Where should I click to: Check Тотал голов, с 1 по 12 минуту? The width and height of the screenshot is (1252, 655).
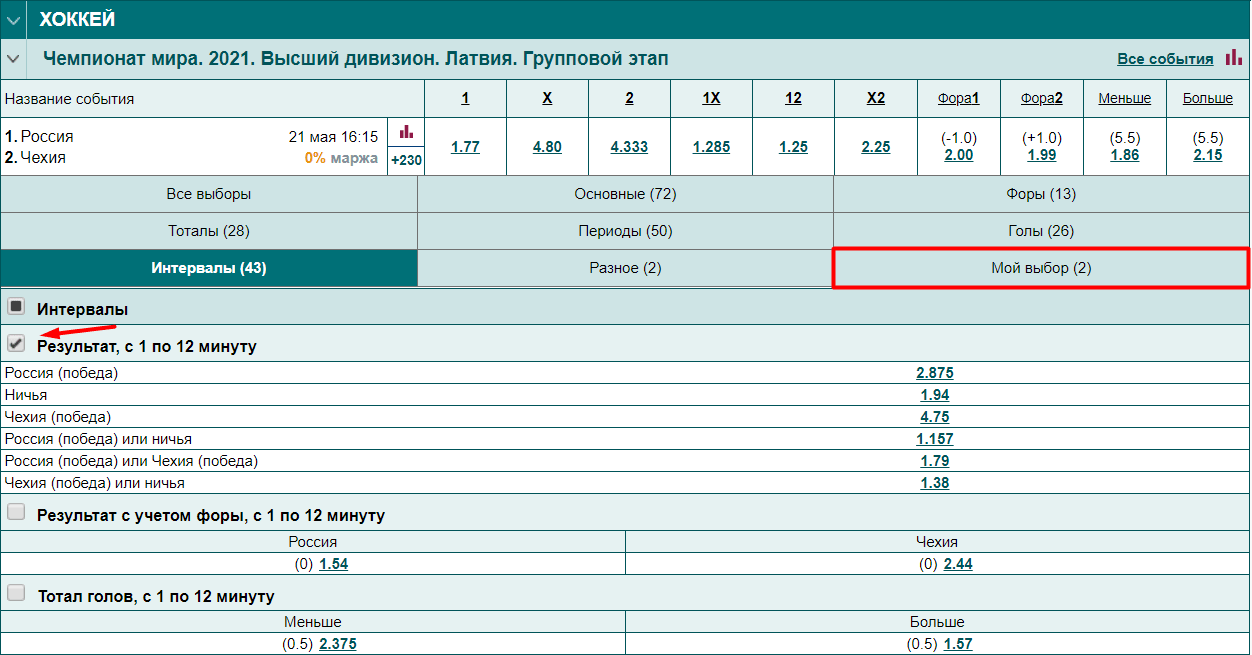coord(16,593)
